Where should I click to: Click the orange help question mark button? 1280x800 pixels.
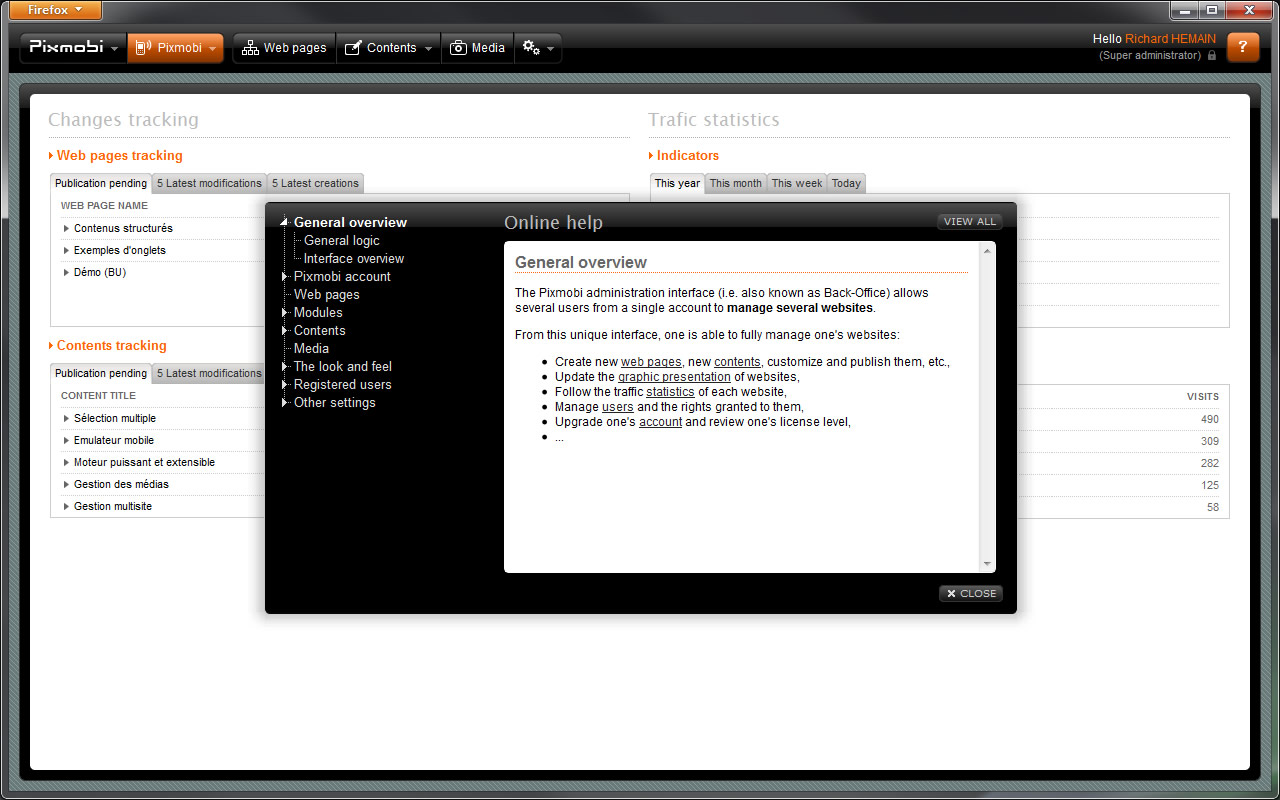click(x=1243, y=47)
